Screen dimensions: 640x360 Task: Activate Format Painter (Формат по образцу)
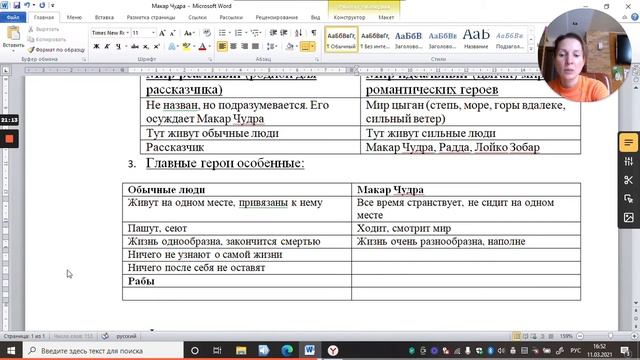56,50
